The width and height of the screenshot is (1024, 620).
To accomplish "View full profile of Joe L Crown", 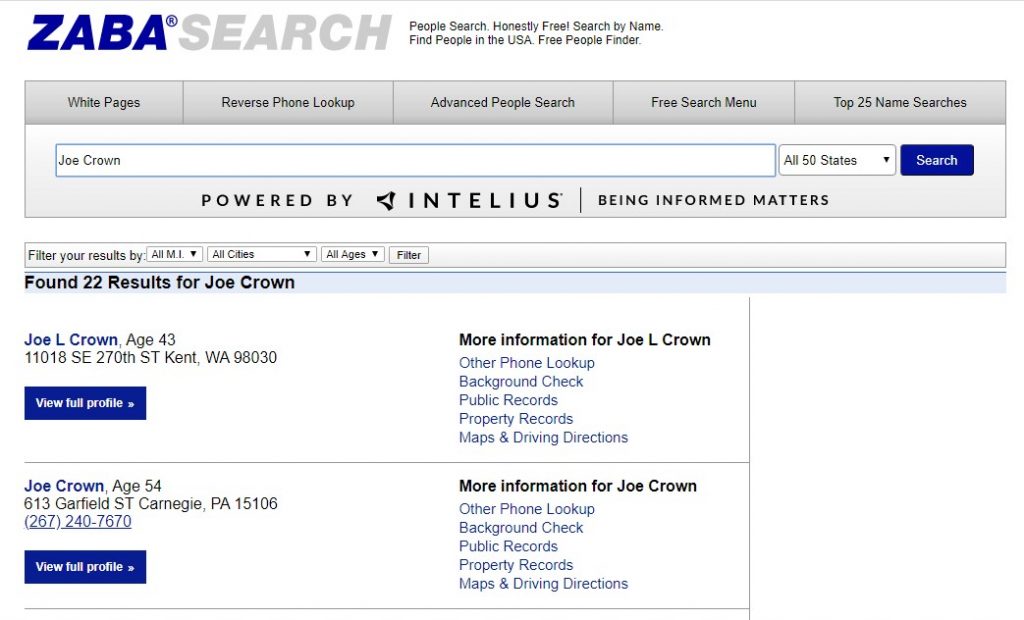I will [x=85, y=402].
